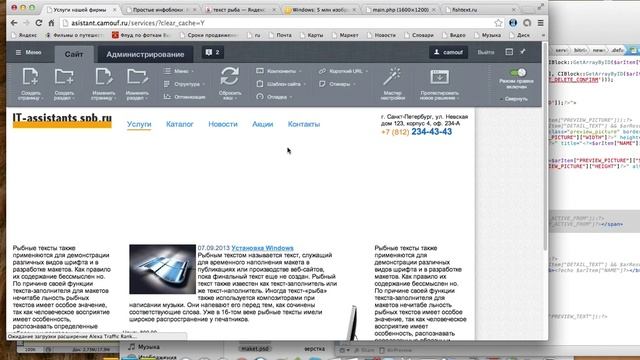Expand Короткий URL dropdown
640x360 pixels.
(343, 71)
